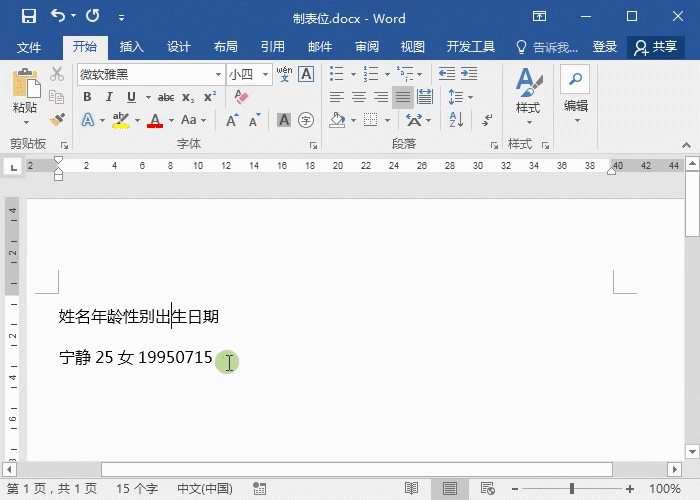
Task: Click the zoom slider handle
Action: tap(572, 489)
